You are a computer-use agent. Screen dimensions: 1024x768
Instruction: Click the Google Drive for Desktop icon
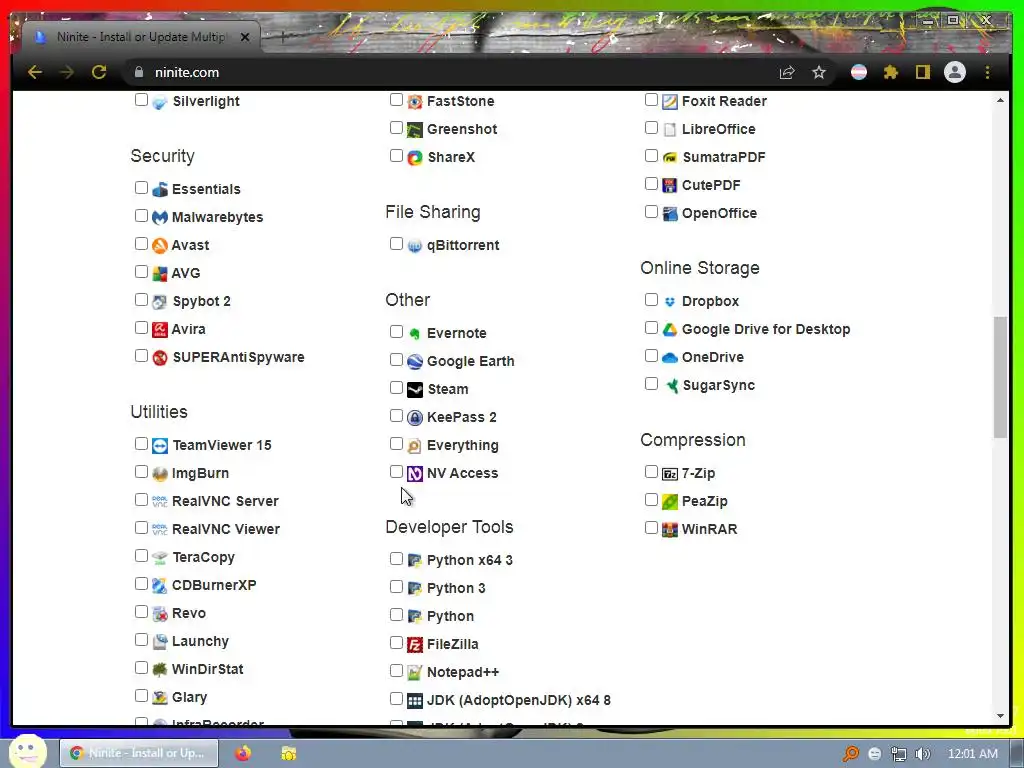pos(669,330)
